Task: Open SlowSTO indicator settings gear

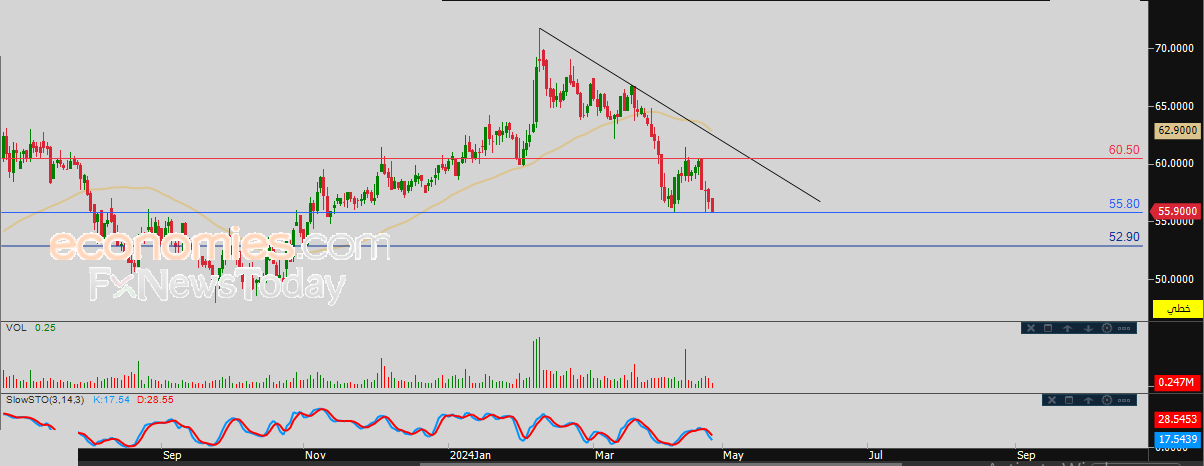Action: (1107, 400)
